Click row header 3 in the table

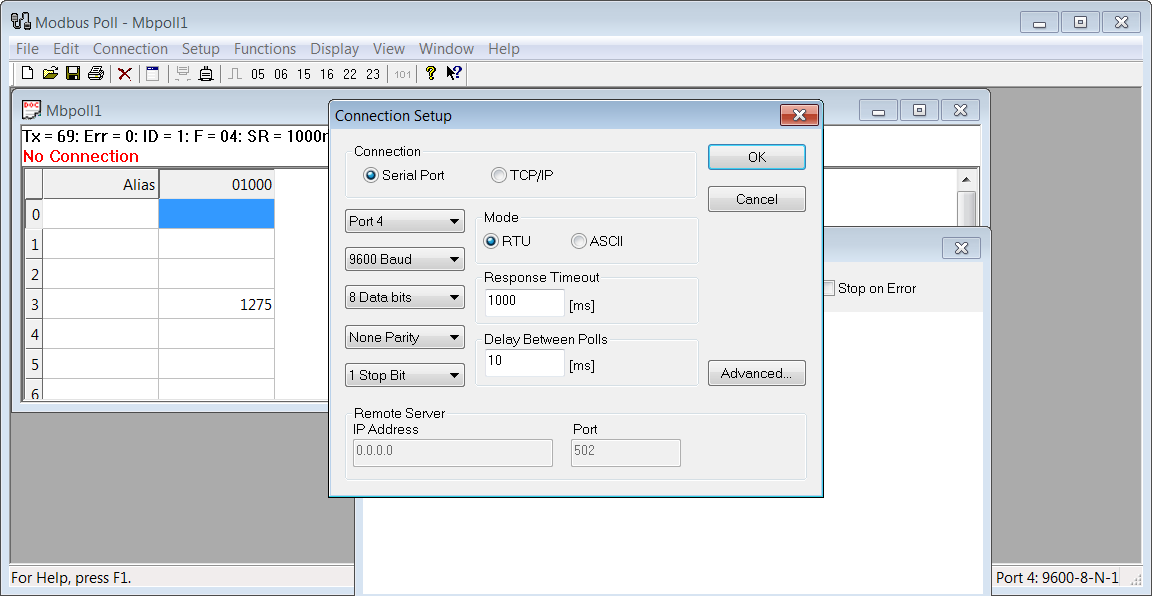34,304
